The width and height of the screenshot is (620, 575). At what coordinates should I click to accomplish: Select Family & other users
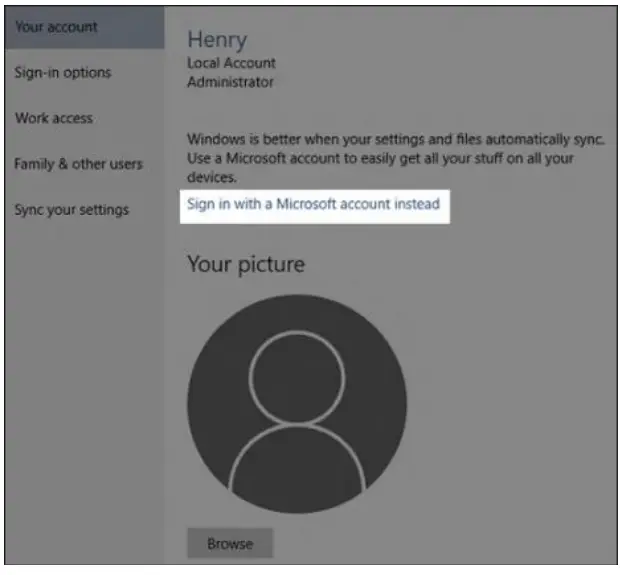(x=79, y=164)
